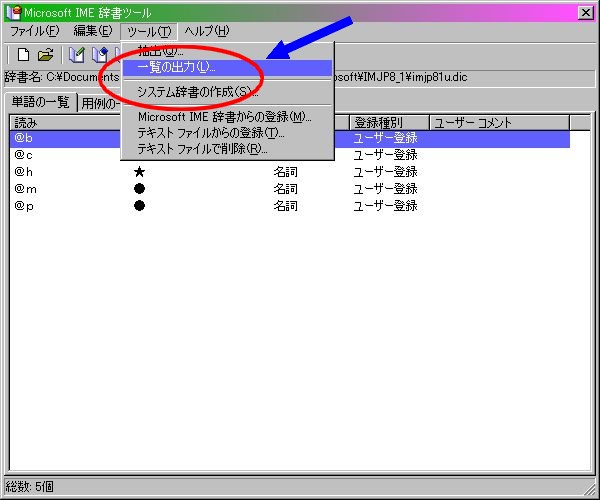600x500 pixels.
Task: Choose システム辞書の作成(S)... menu entry
Action: pos(227,92)
